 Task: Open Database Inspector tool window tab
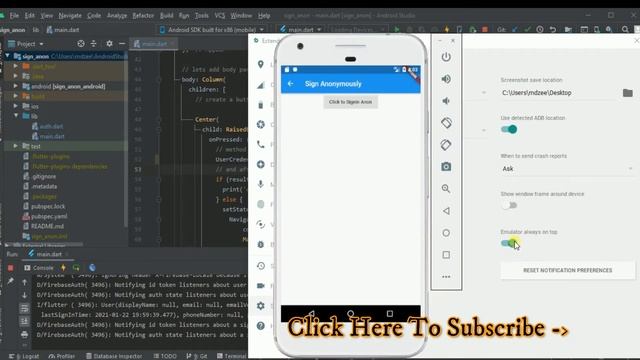coord(114,356)
